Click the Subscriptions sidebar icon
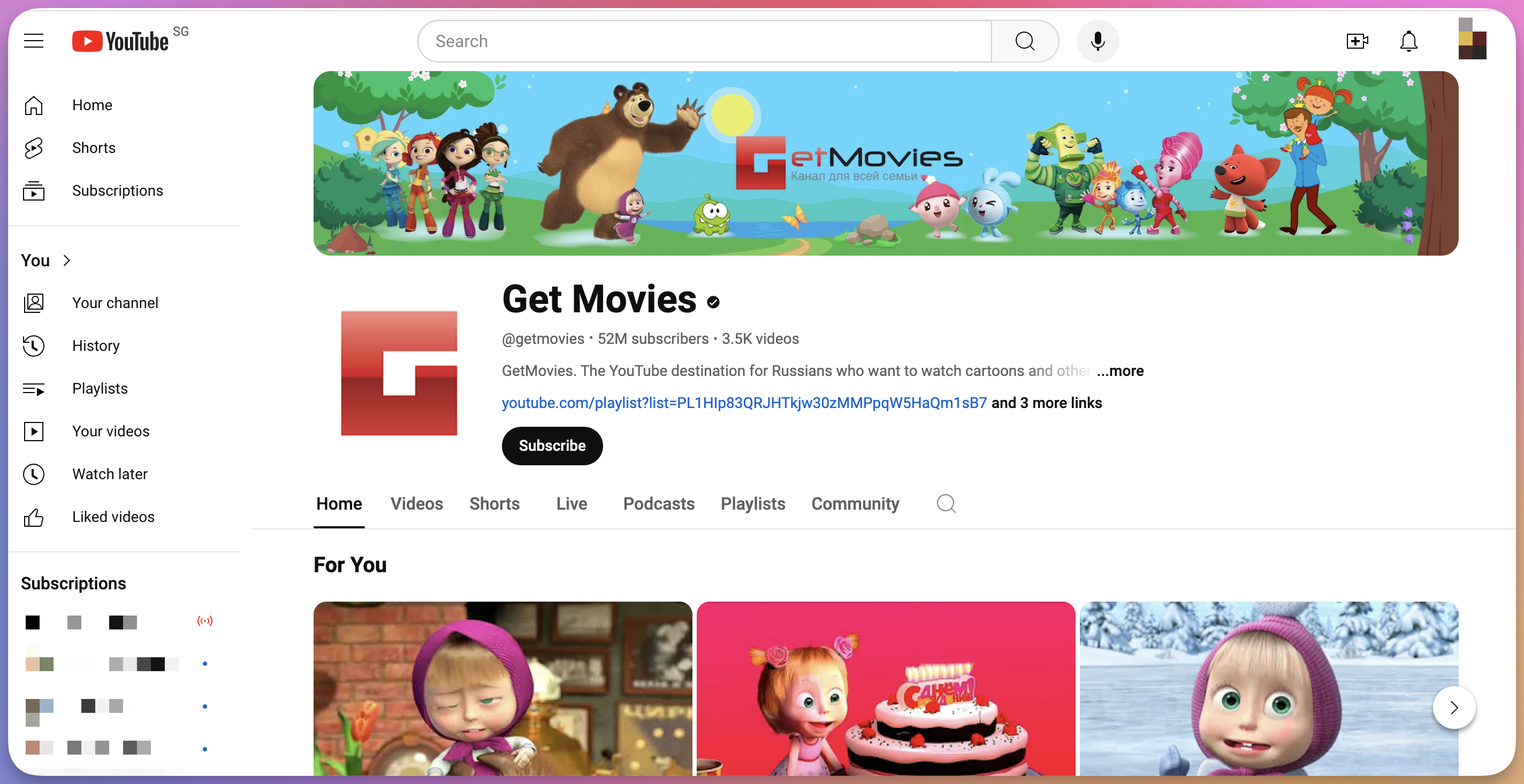 (x=33, y=190)
